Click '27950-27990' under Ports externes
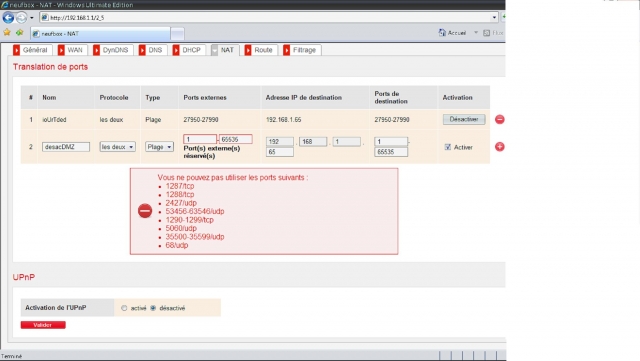 [201, 120]
